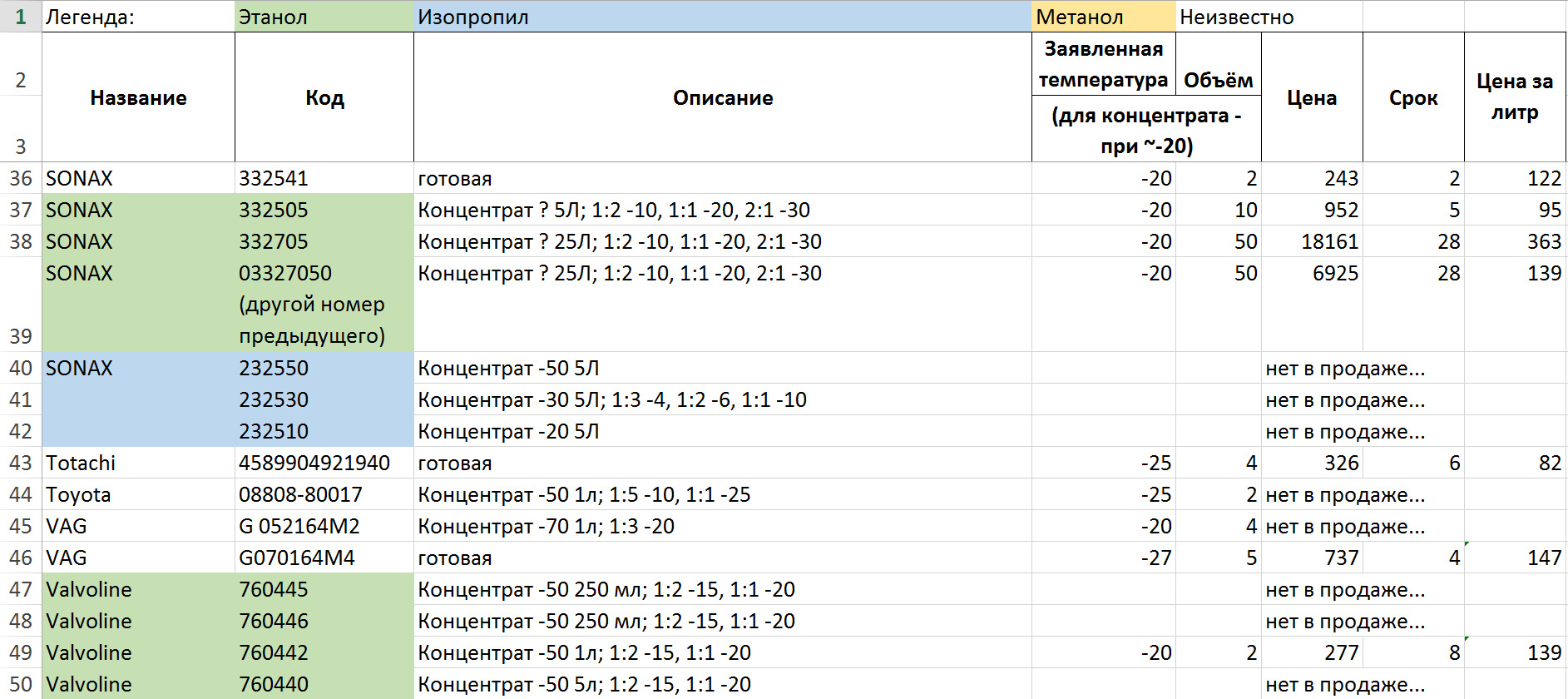Click the yellow Метанол legend cell
The image size is (1568, 699).
(1102, 17)
